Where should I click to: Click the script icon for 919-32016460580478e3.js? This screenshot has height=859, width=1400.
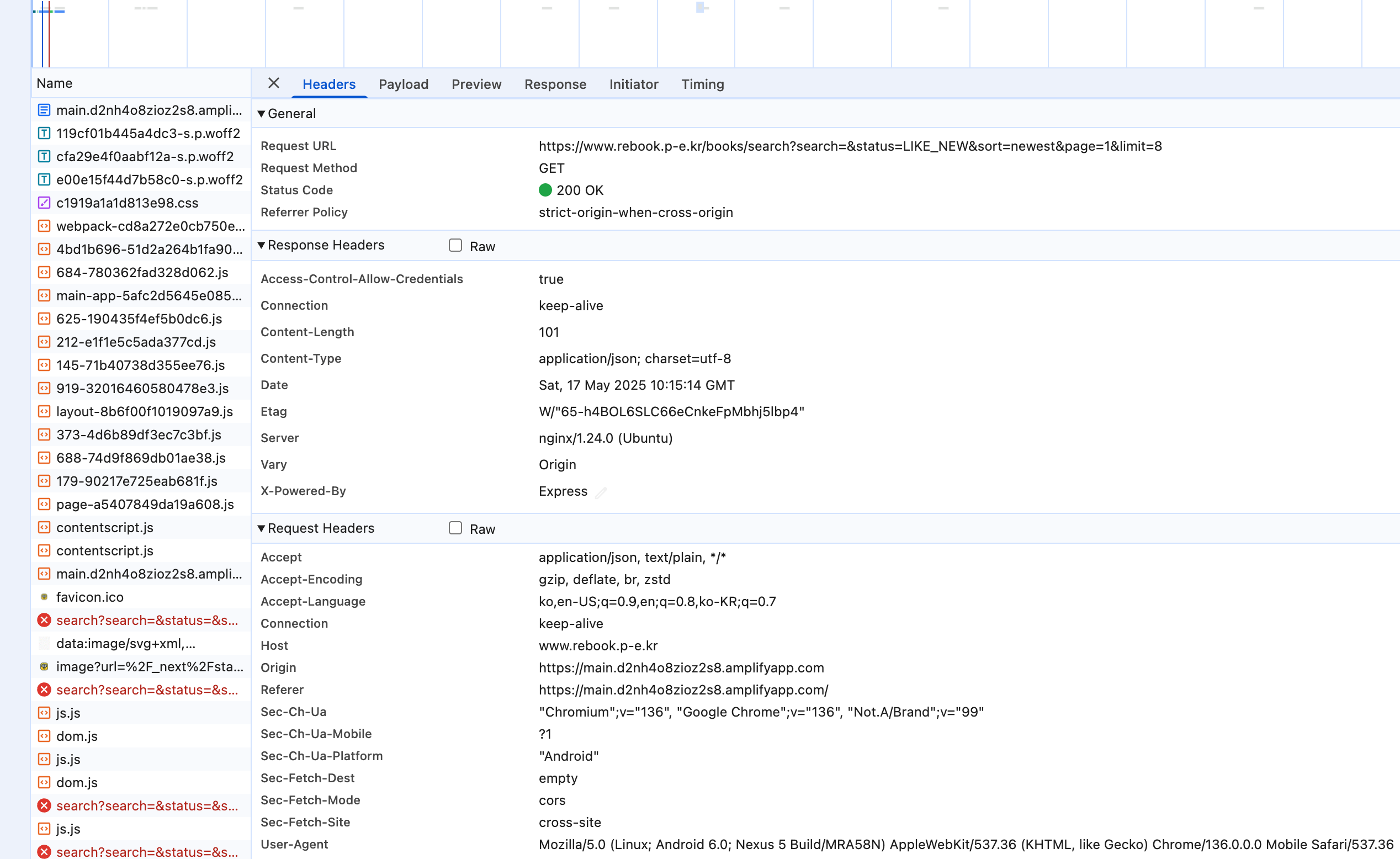click(x=44, y=388)
